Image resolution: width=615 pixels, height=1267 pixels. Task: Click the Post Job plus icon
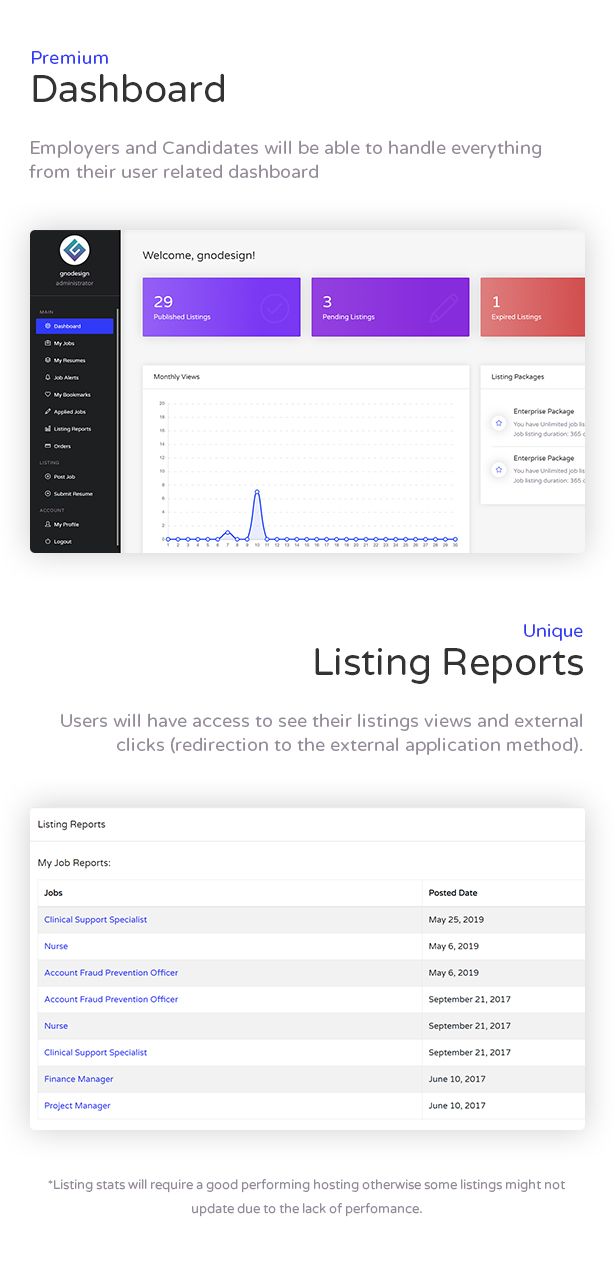pyautogui.click(x=47, y=477)
